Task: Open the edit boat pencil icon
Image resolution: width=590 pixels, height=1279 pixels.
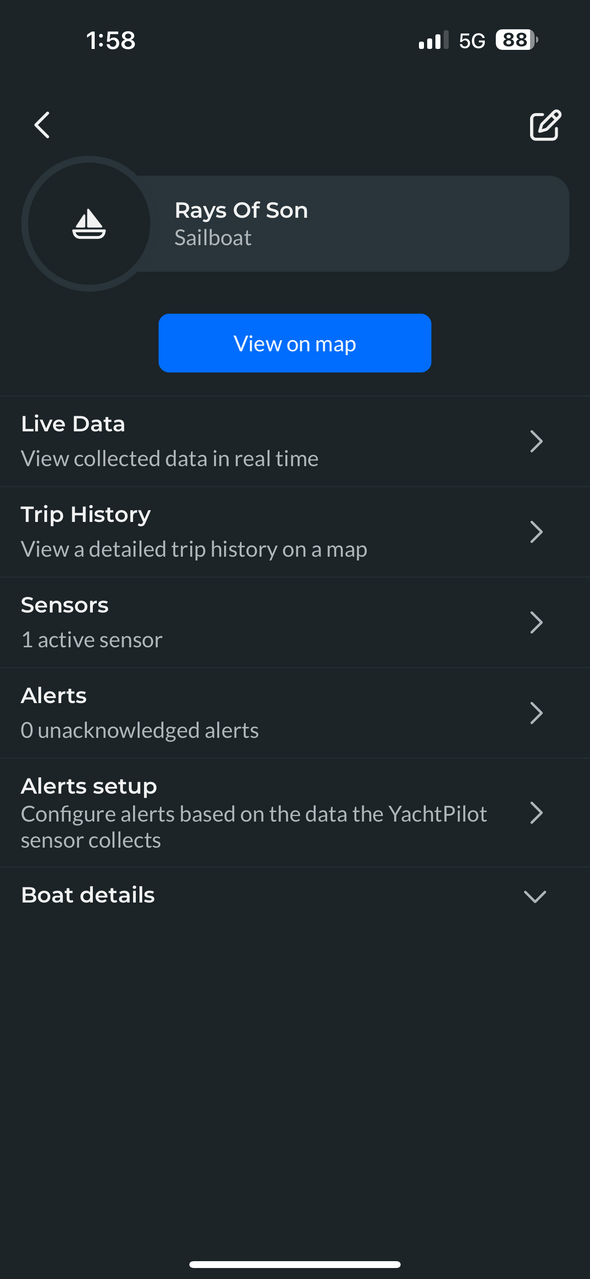Action: tap(545, 125)
